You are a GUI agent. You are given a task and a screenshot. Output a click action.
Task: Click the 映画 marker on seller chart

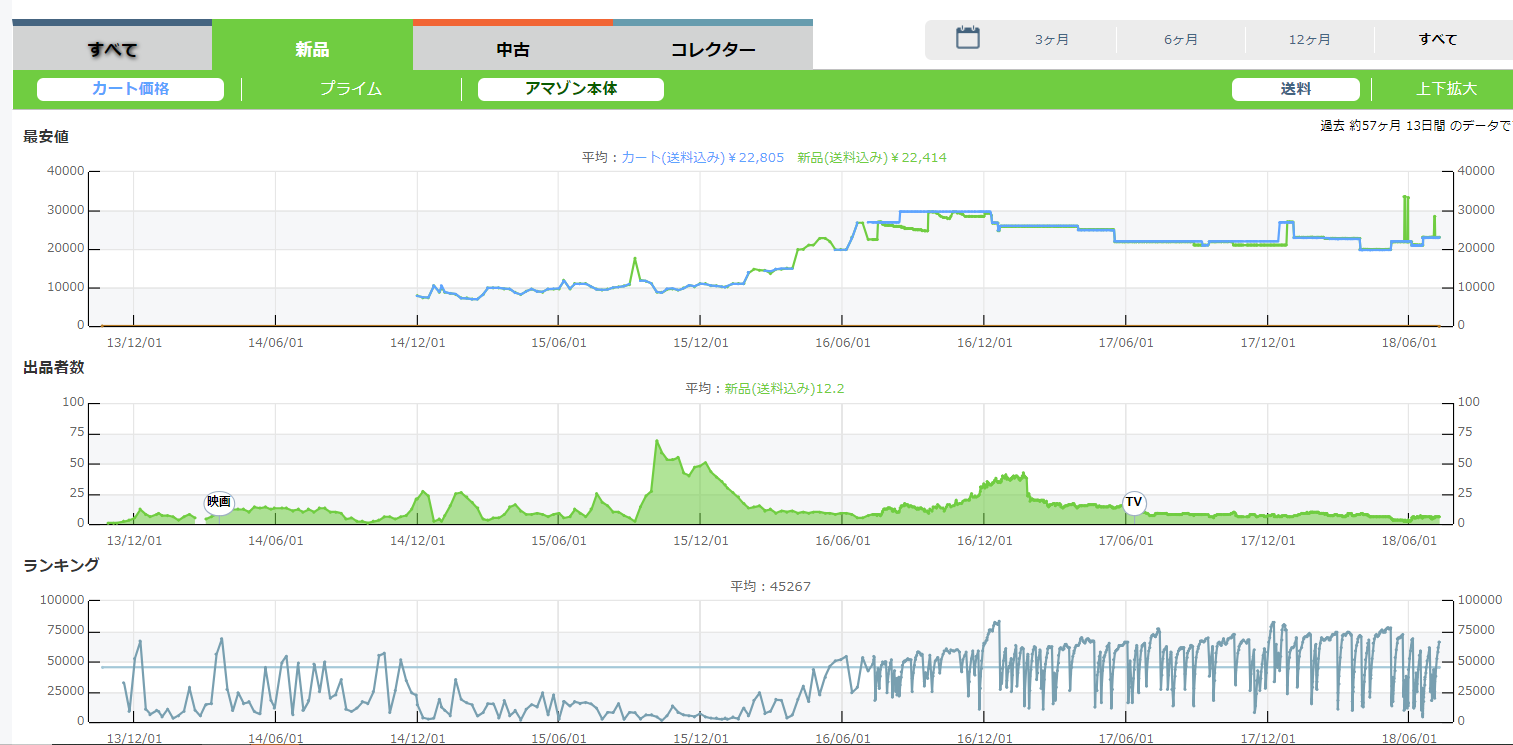tap(219, 502)
